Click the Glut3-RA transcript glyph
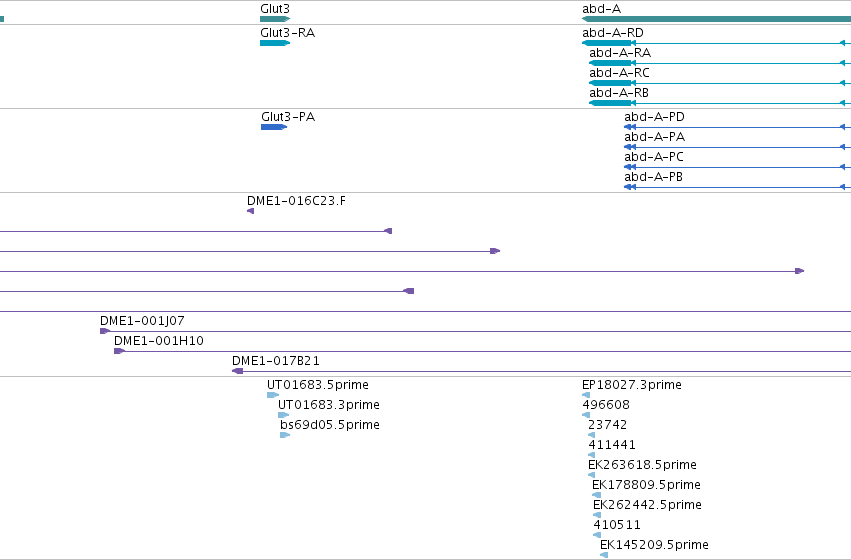 click(x=275, y=43)
